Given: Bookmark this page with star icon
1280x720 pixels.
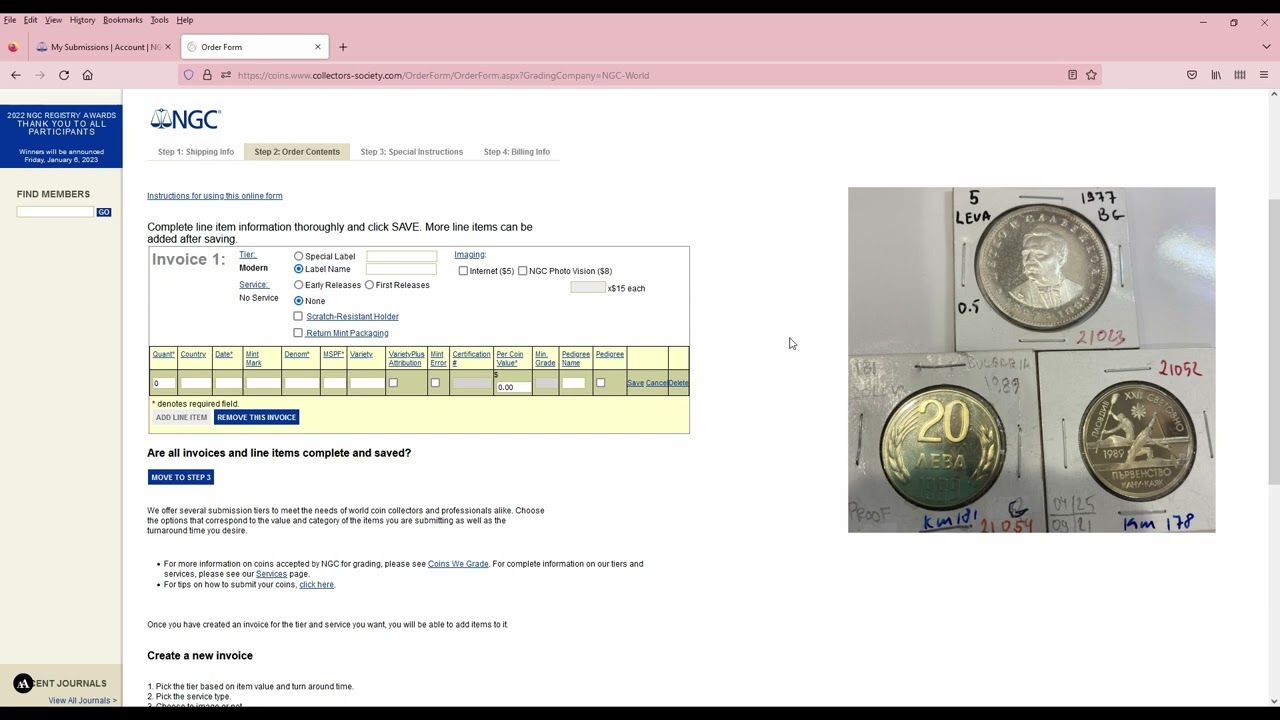Looking at the screenshot, I should pyautogui.click(x=1091, y=75).
